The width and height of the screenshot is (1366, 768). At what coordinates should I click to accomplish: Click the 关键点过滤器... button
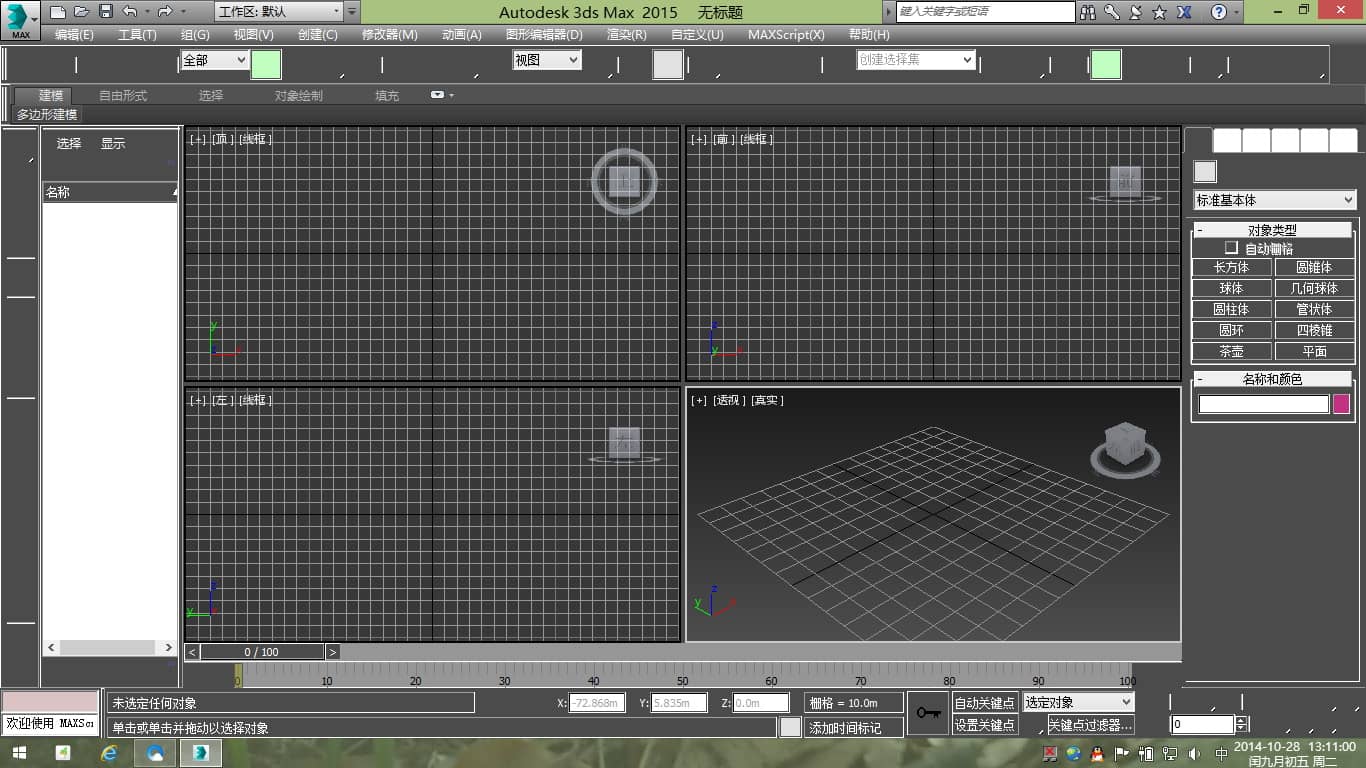pyautogui.click(x=1090, y=725)
